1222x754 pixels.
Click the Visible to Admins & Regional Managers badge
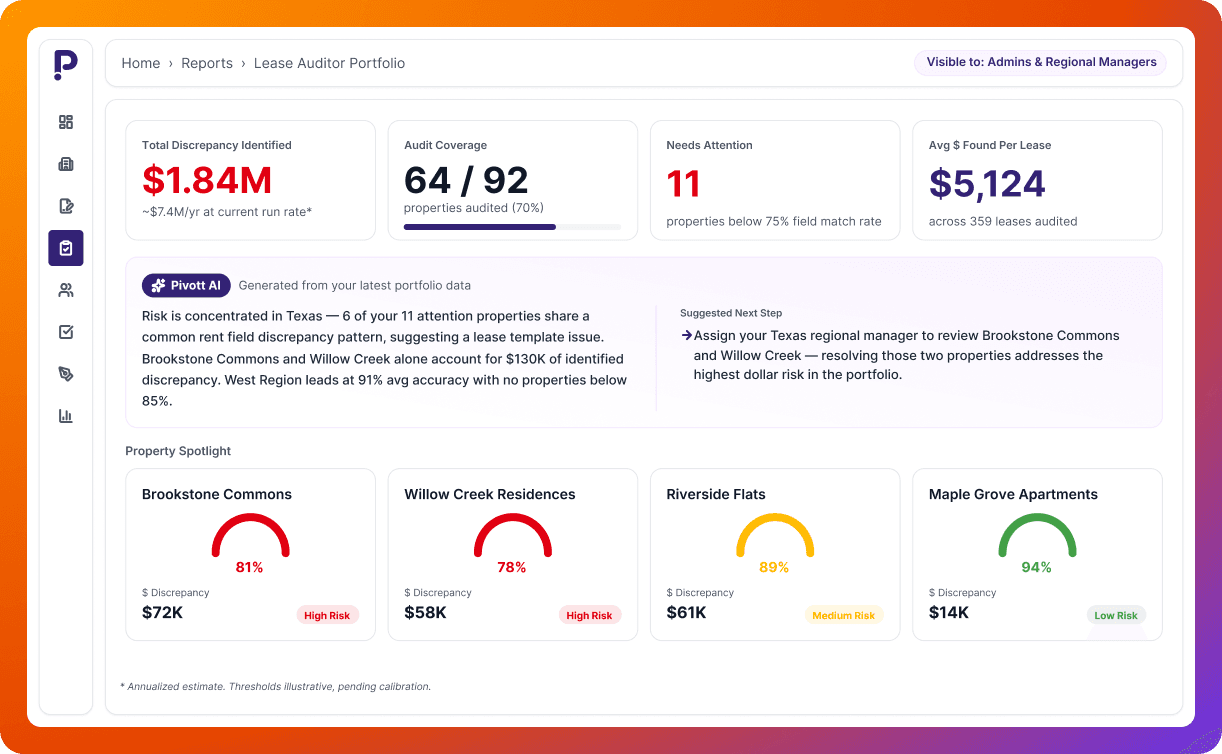pyautogui.click(x=1041, y=62)
